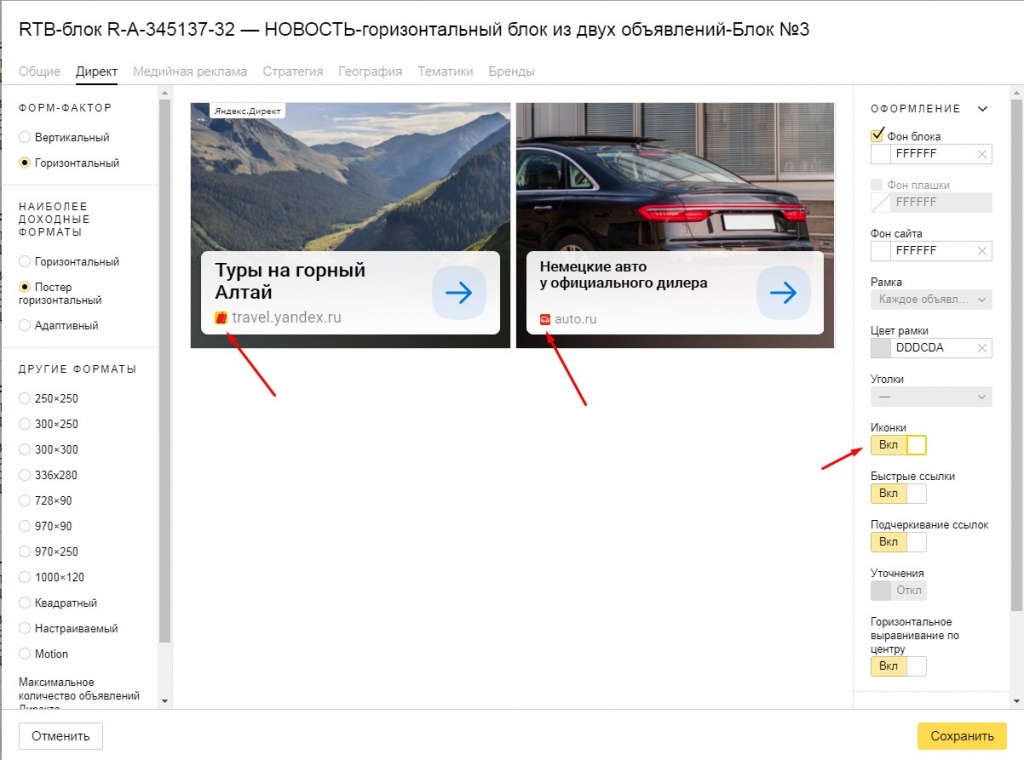Image resolution: width=1024 pixels, height=760 pixels.
Task: Select the Motion format
Action: click(25, 654)
